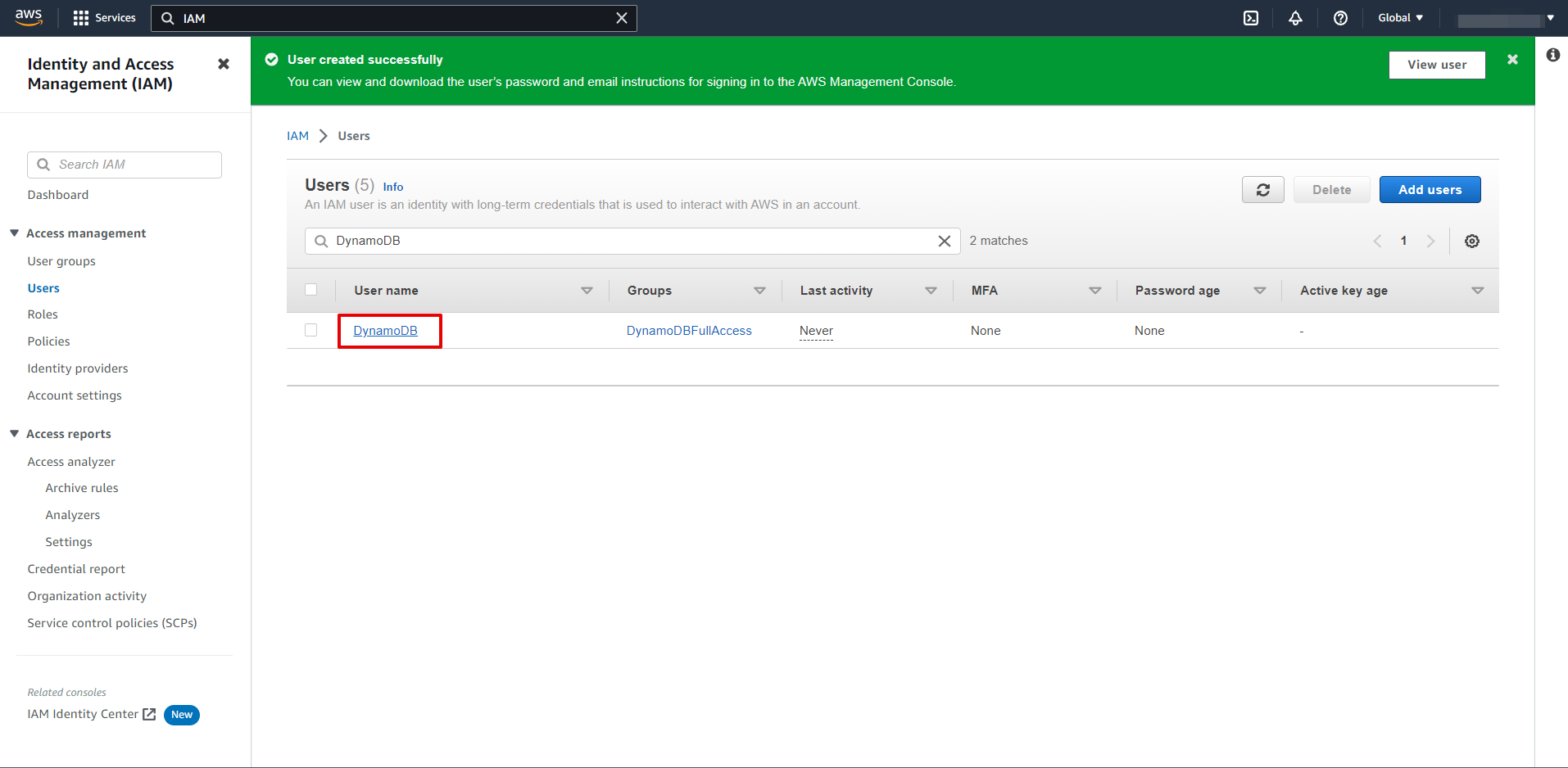Dismiss the user created success banner
Image resolution: width=1568 pixels, height=768 pixels.
click(x=1512, y=60)
